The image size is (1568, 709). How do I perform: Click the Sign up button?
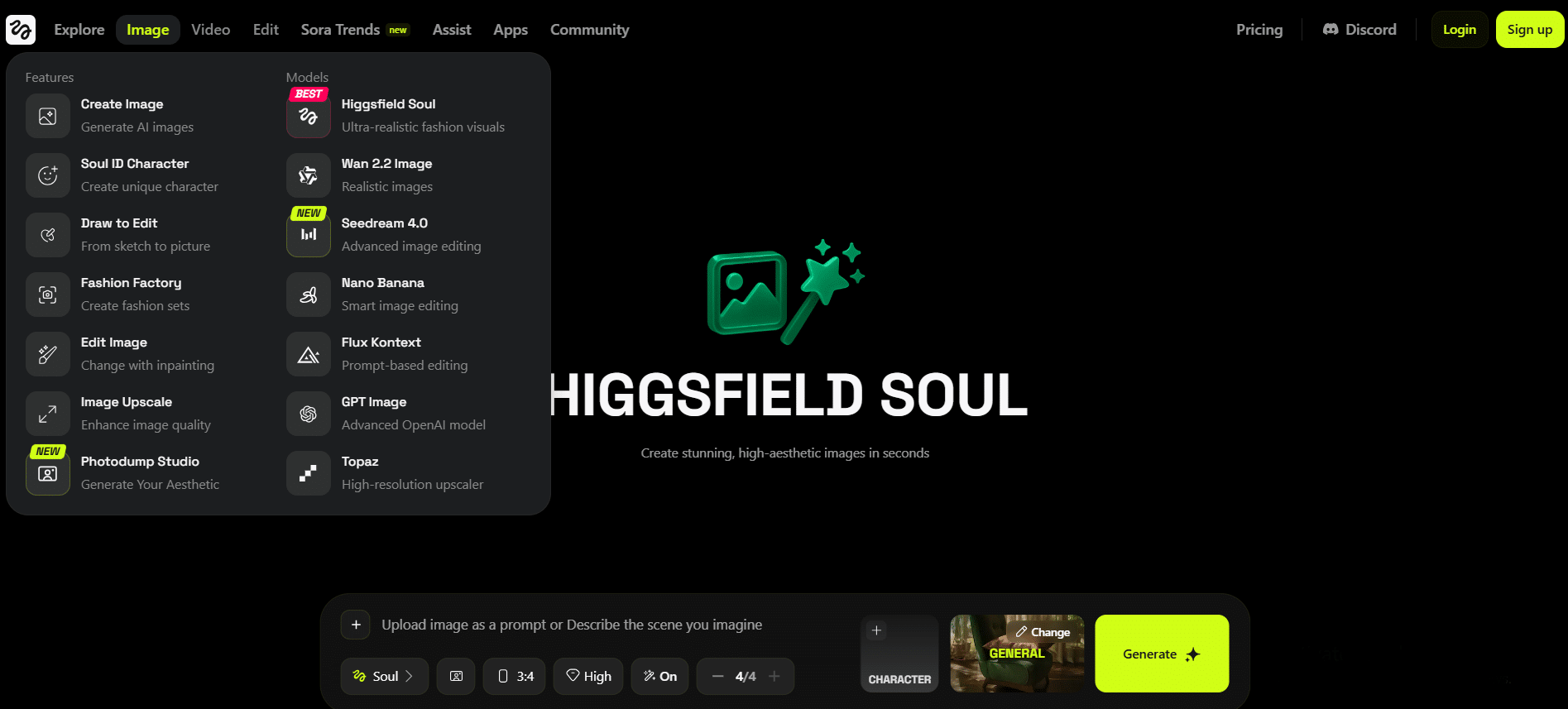(1530, 30)
